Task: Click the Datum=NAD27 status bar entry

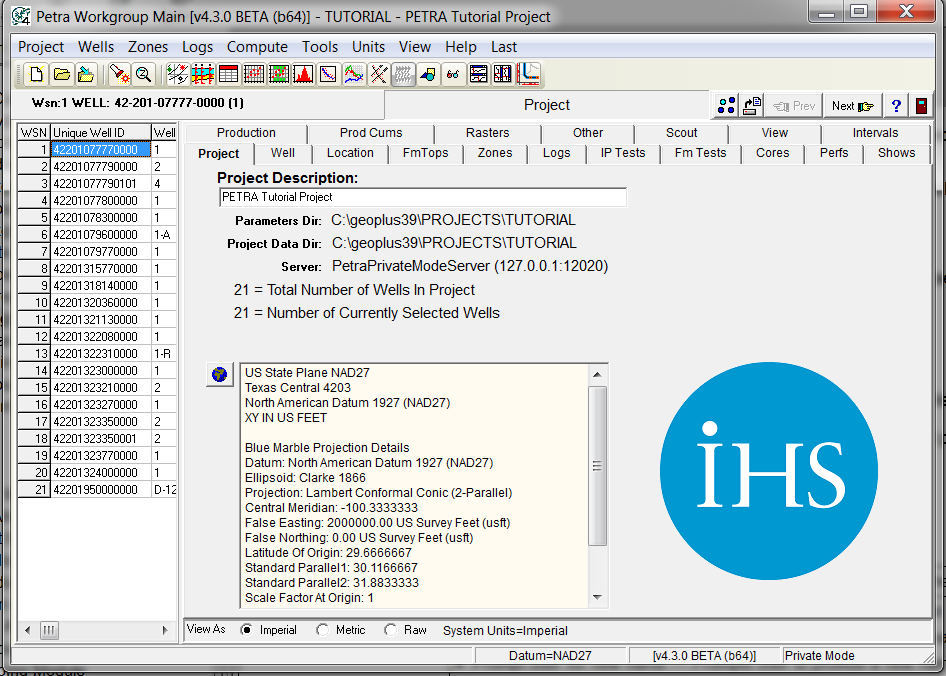Action: (550, 655)
